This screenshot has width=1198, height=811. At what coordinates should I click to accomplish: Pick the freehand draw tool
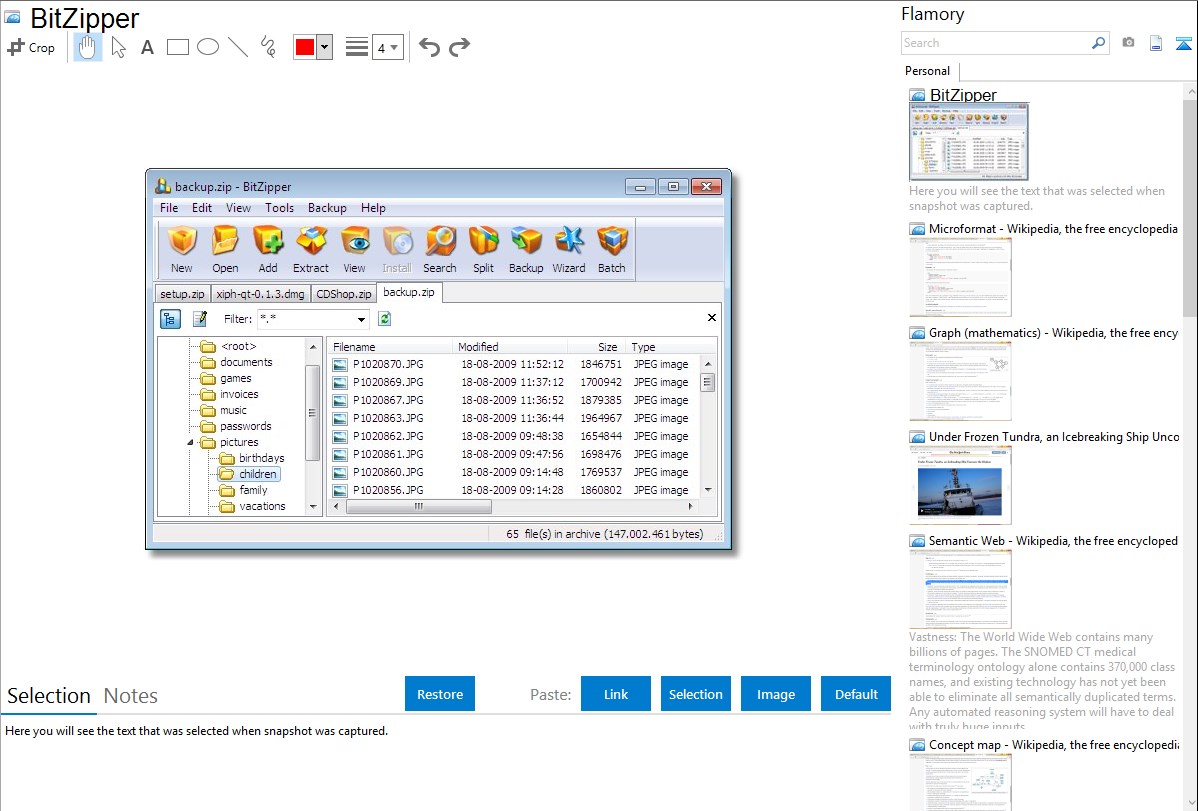(268, 47)
